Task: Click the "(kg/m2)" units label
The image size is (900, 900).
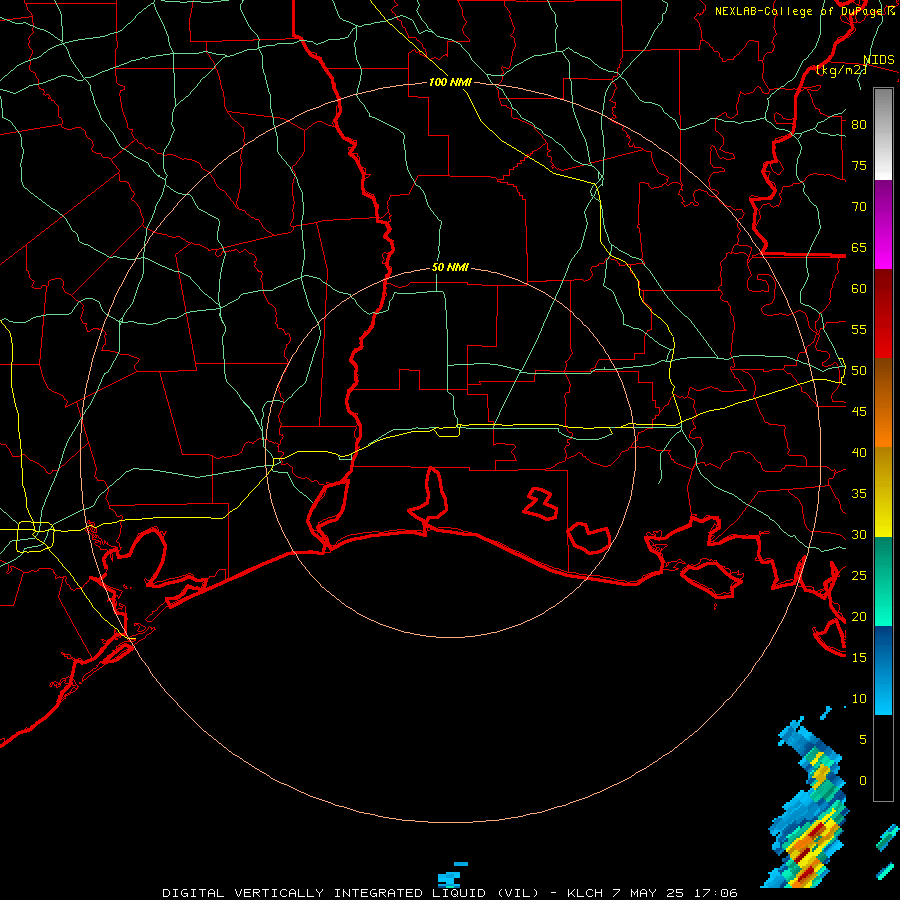Action: click(840, 70)
